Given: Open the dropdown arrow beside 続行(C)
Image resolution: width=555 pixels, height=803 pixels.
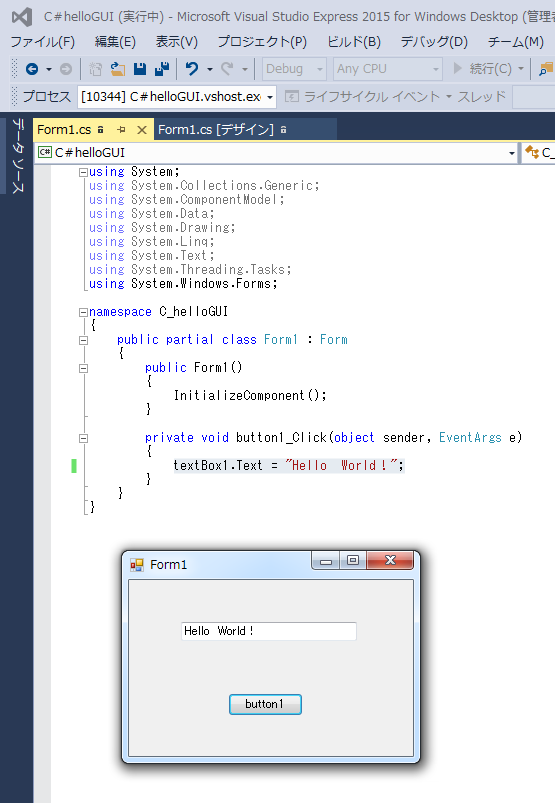Looking at the screenshot, I should click(x=521, y=69).
